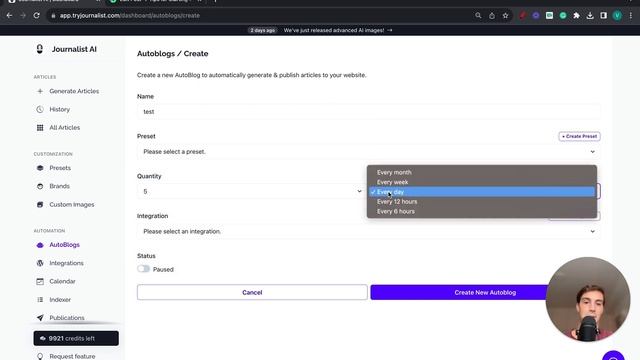The width and height of the screenshot is (640, 360).
Task: Open the Calendar sidebar link
Action: [62, 281]
